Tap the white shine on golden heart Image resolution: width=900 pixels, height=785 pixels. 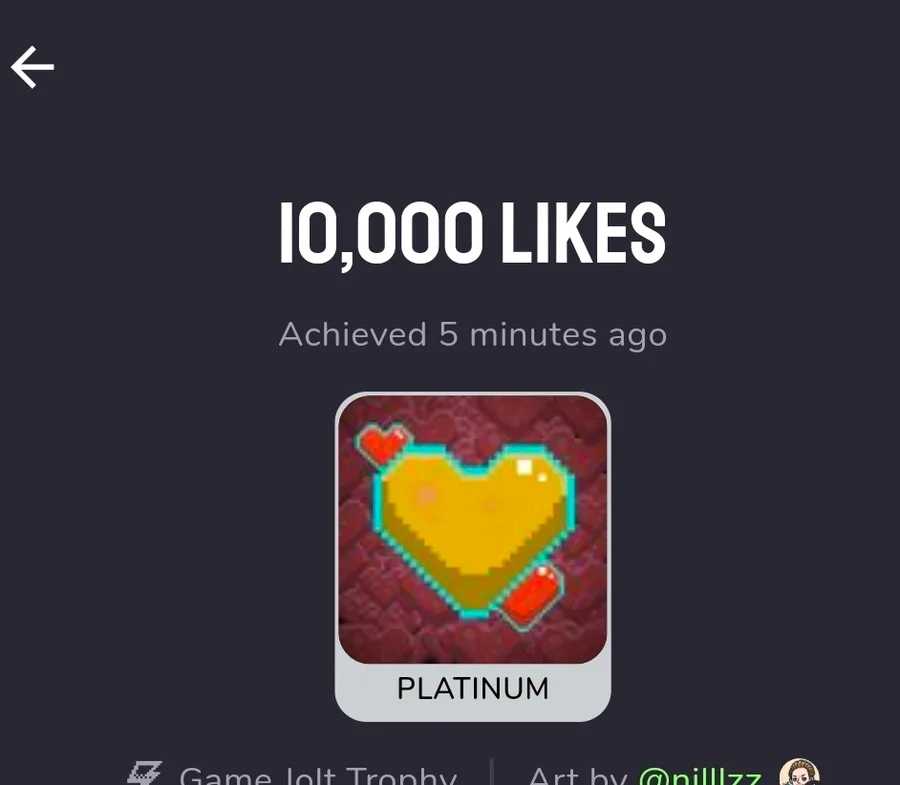(524, 467)
